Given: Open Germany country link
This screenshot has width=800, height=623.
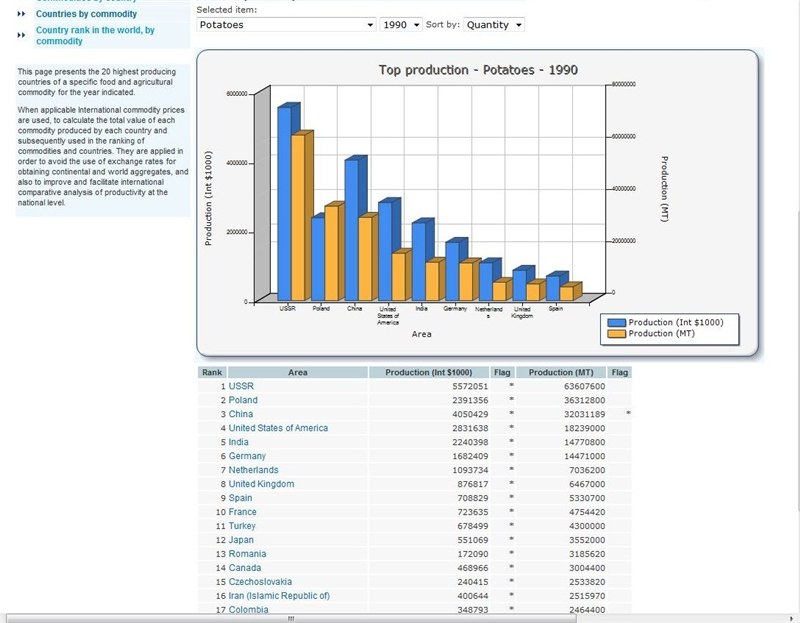Looking at the screenshot, I should [x=247, y=456].
